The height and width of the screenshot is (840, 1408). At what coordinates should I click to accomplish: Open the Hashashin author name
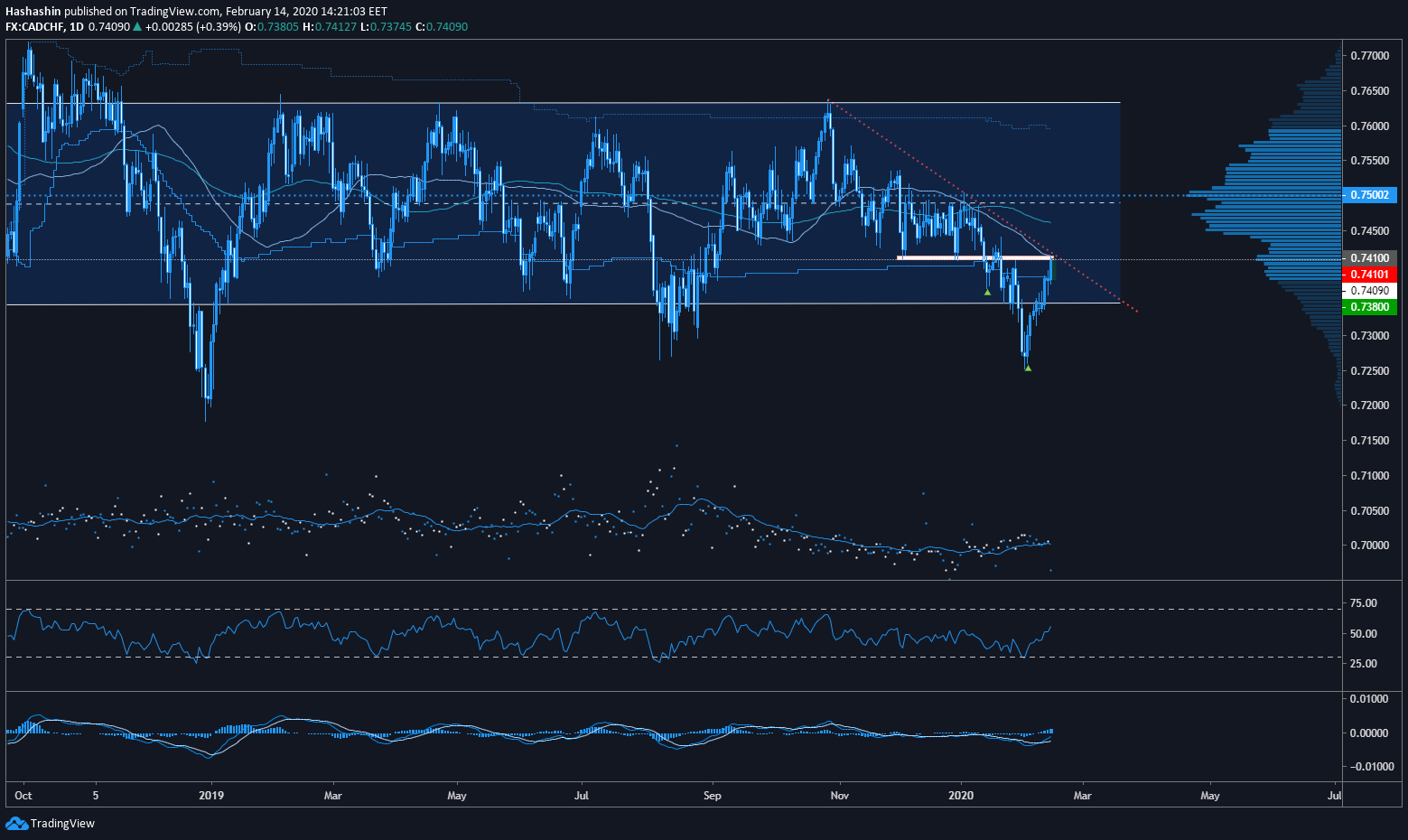tap(33, 11)
